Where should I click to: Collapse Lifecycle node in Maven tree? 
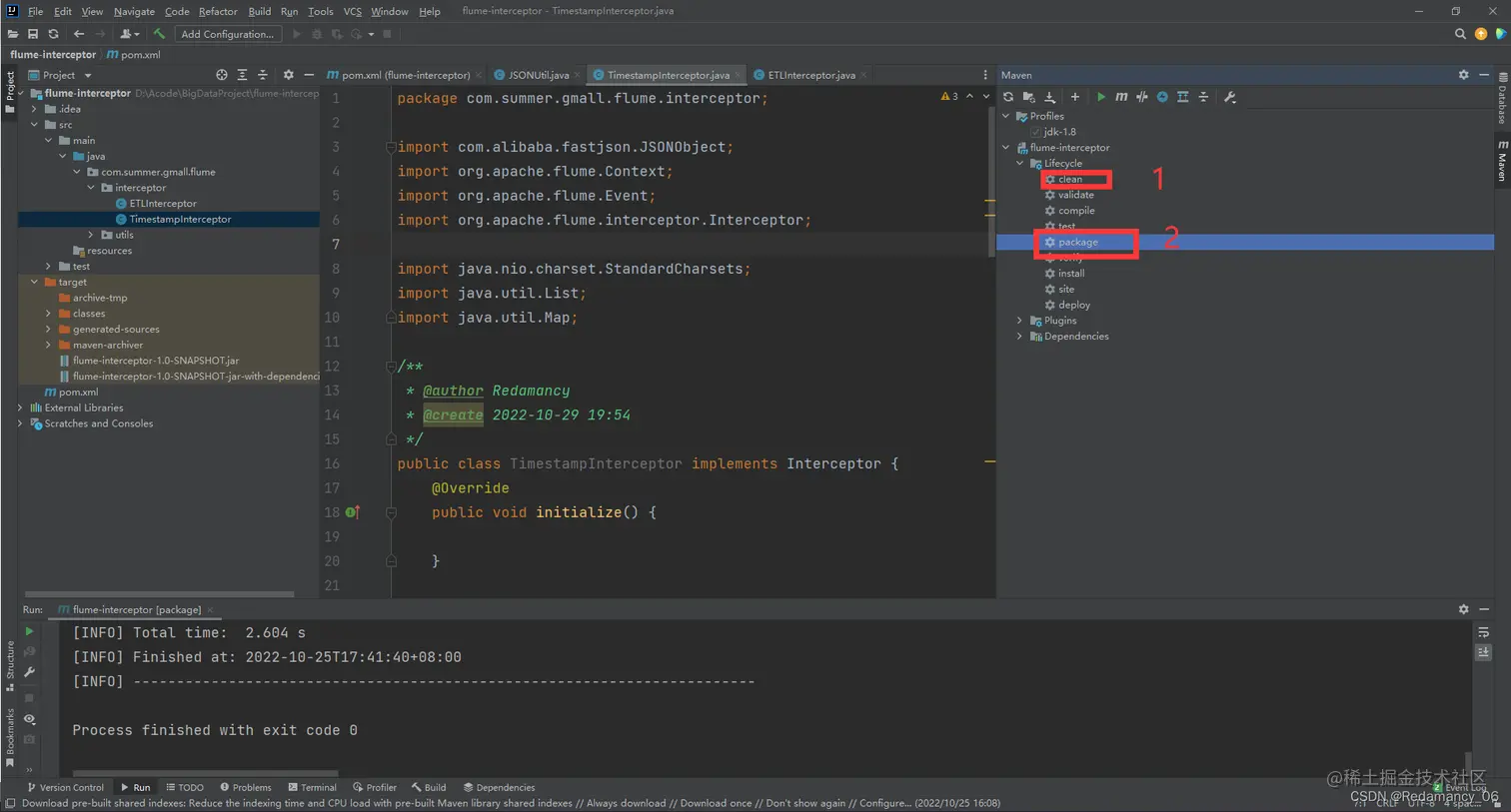coord(1020,163)
